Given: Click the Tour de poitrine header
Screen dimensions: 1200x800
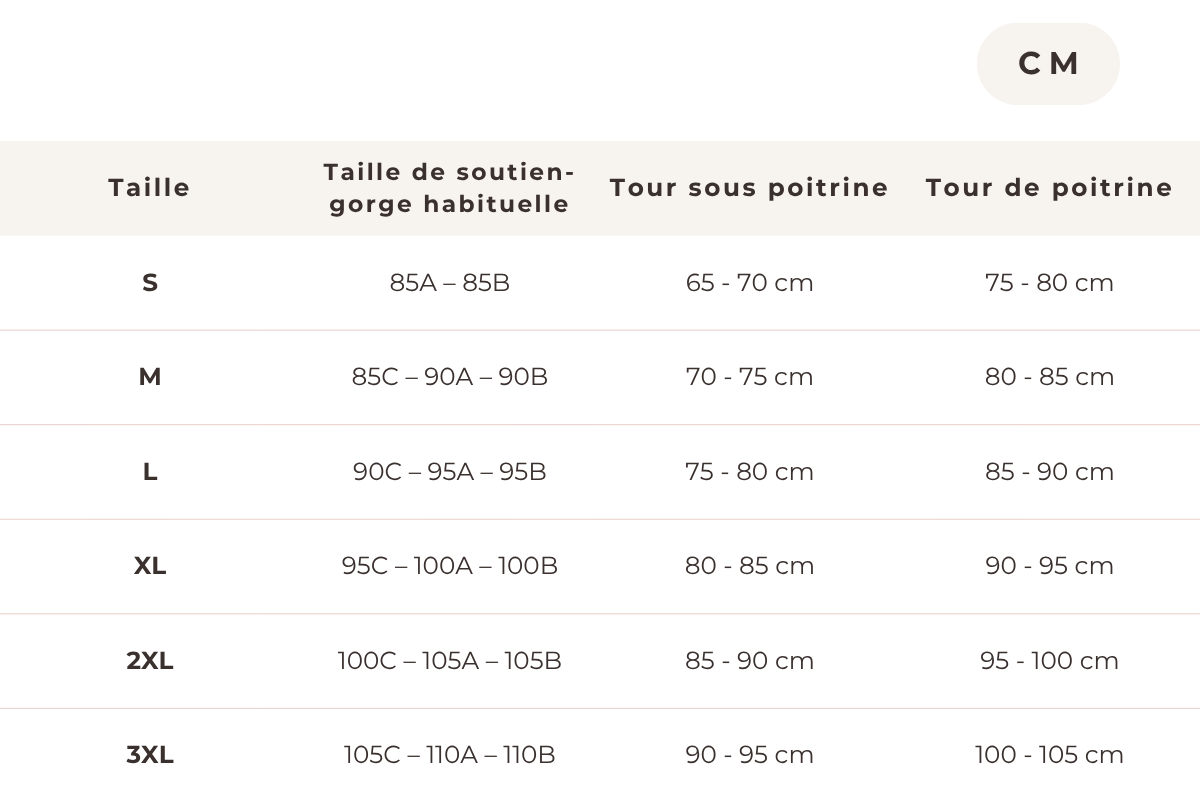Looking at the screenshot, I should click(x=1049, y=188).
